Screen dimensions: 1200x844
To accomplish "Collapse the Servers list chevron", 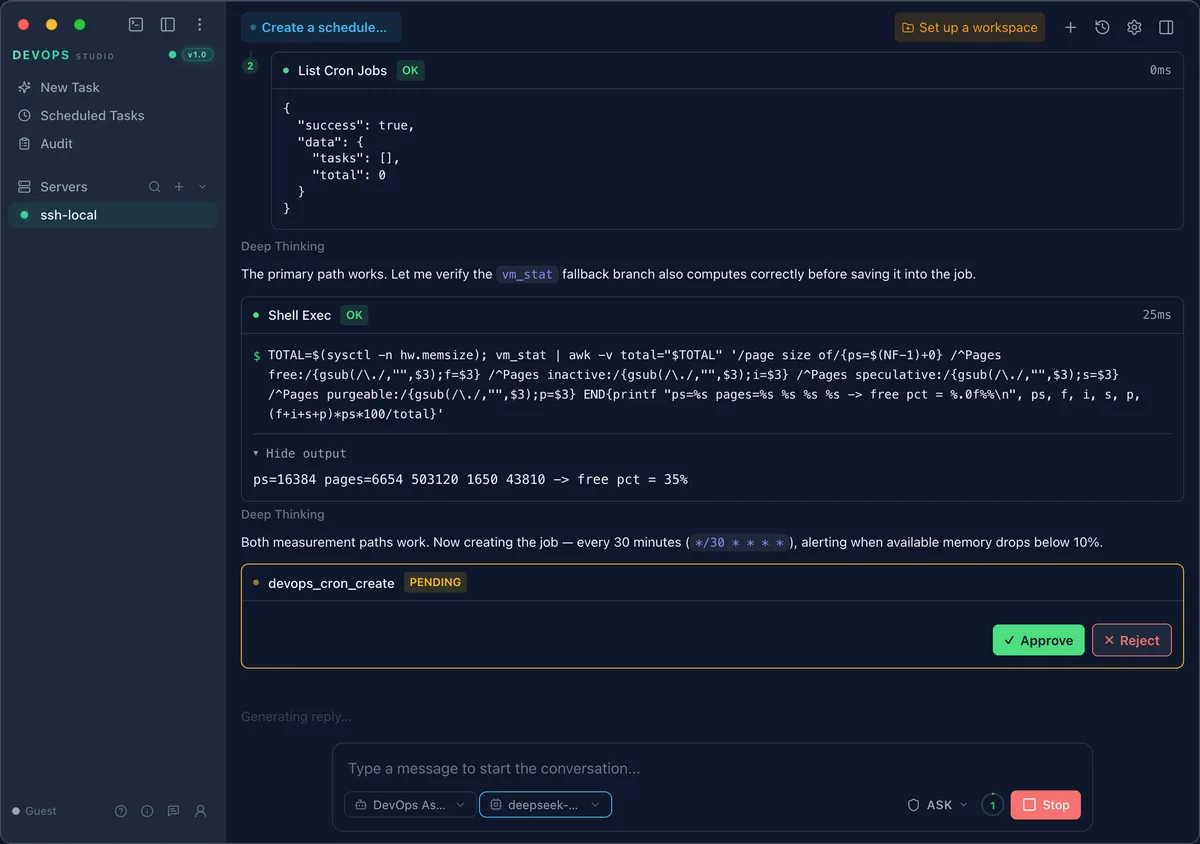I will (x=203, y=187).
